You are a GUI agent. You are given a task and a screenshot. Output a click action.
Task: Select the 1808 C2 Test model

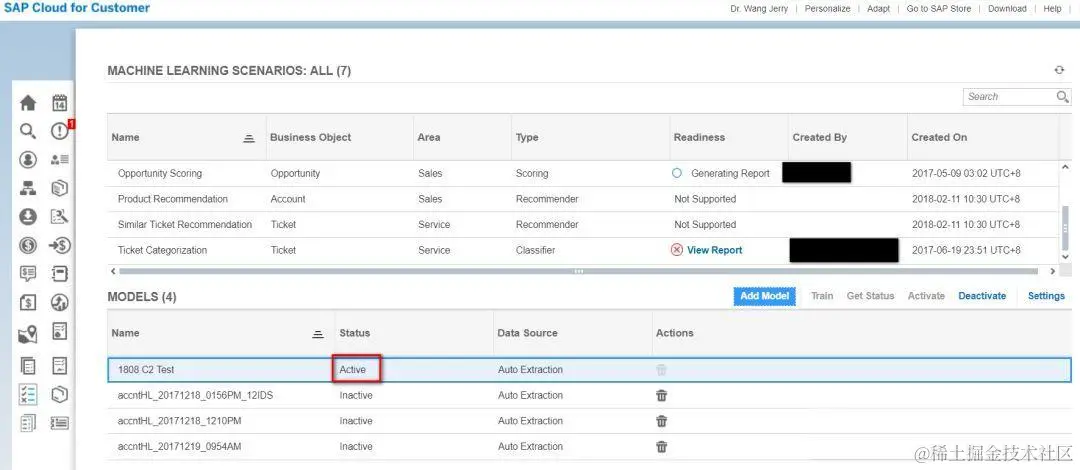click(590, 370)
